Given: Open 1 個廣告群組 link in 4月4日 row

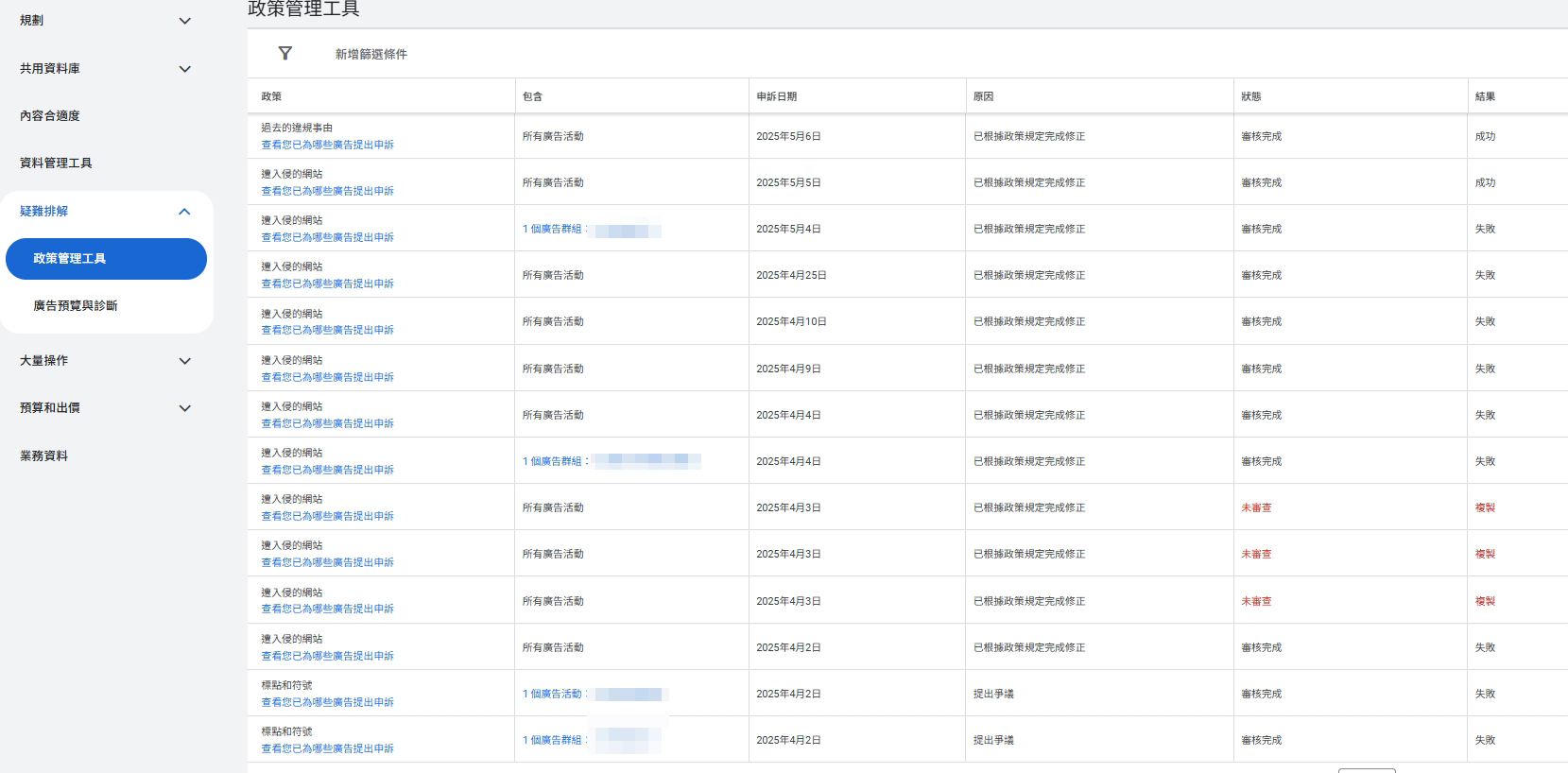Looking at the screenshot, I should click(x=554, y=461).
